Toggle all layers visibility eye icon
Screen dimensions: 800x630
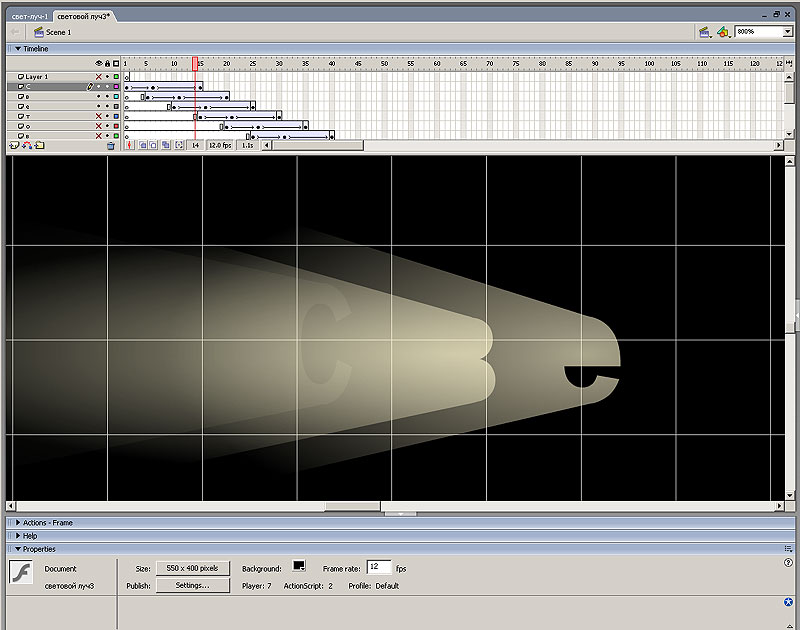click(98, 63)
